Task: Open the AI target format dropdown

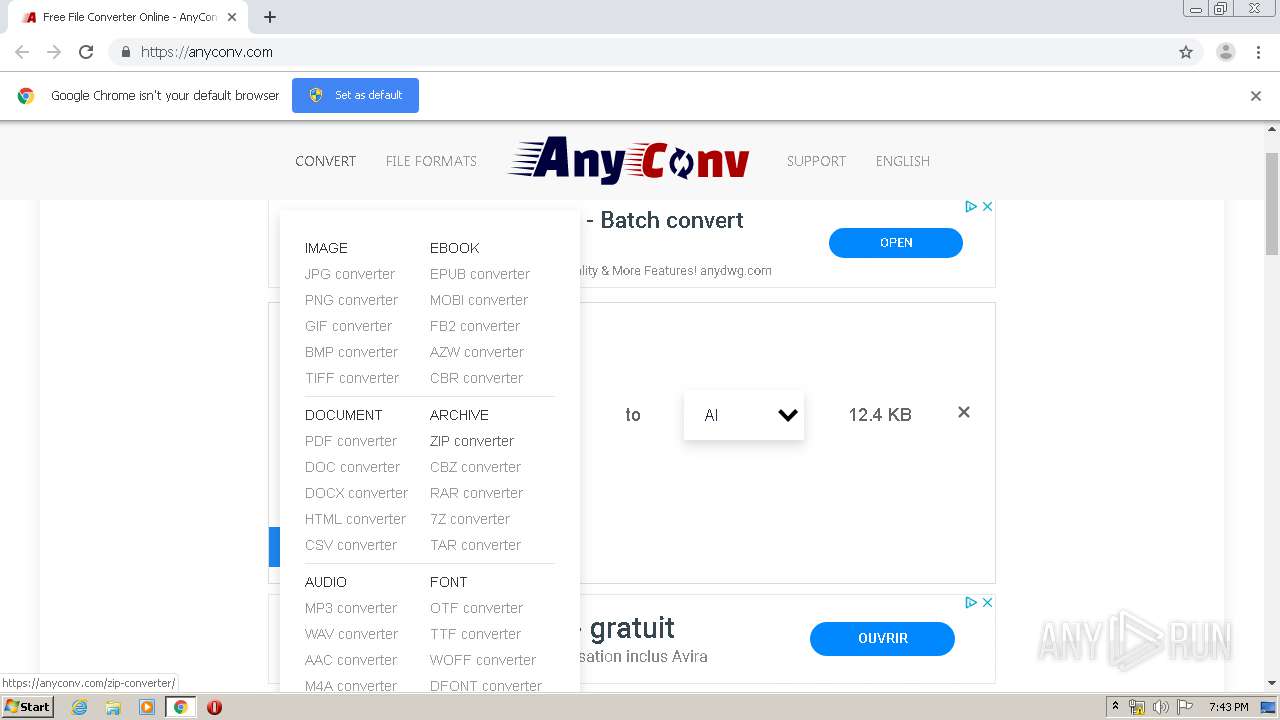Action: tap(744, 415)
